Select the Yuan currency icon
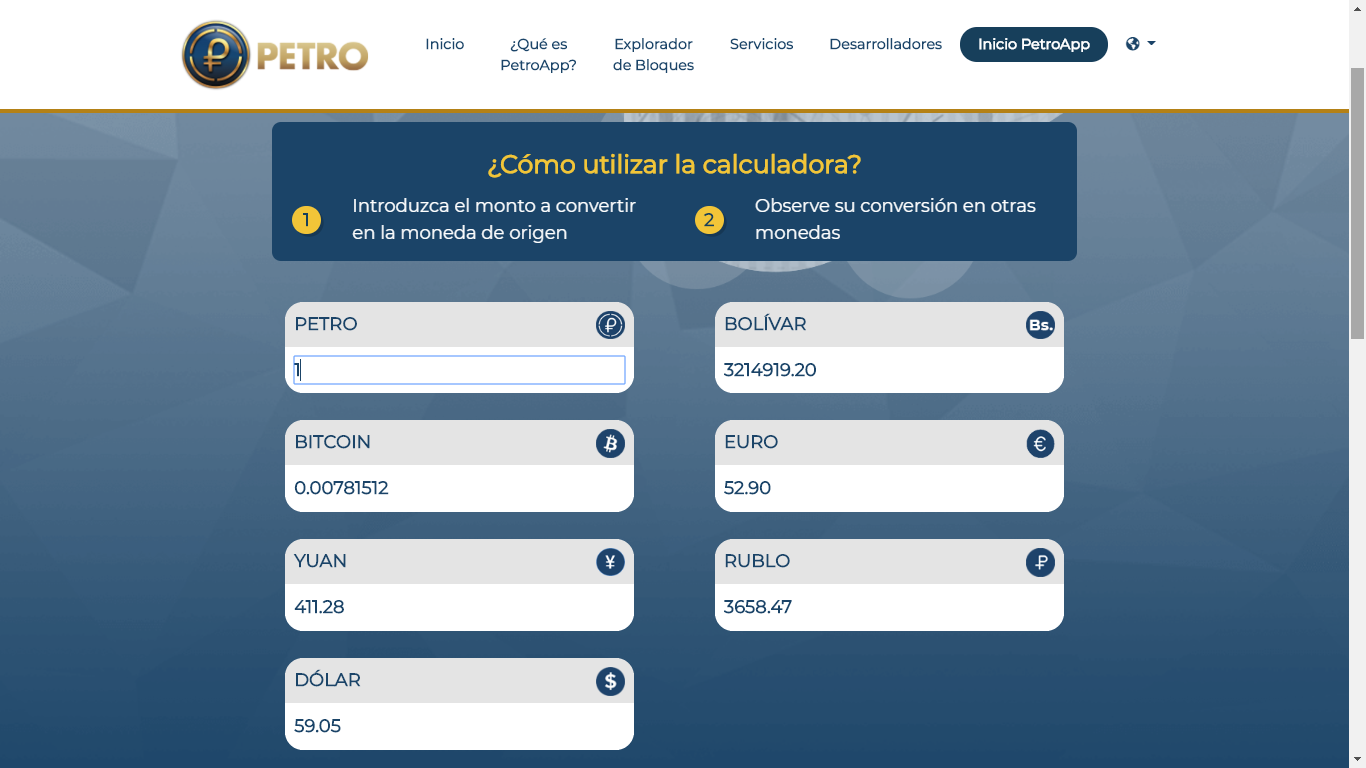Viewport: 1366px width, 768px height. (609, 562)
